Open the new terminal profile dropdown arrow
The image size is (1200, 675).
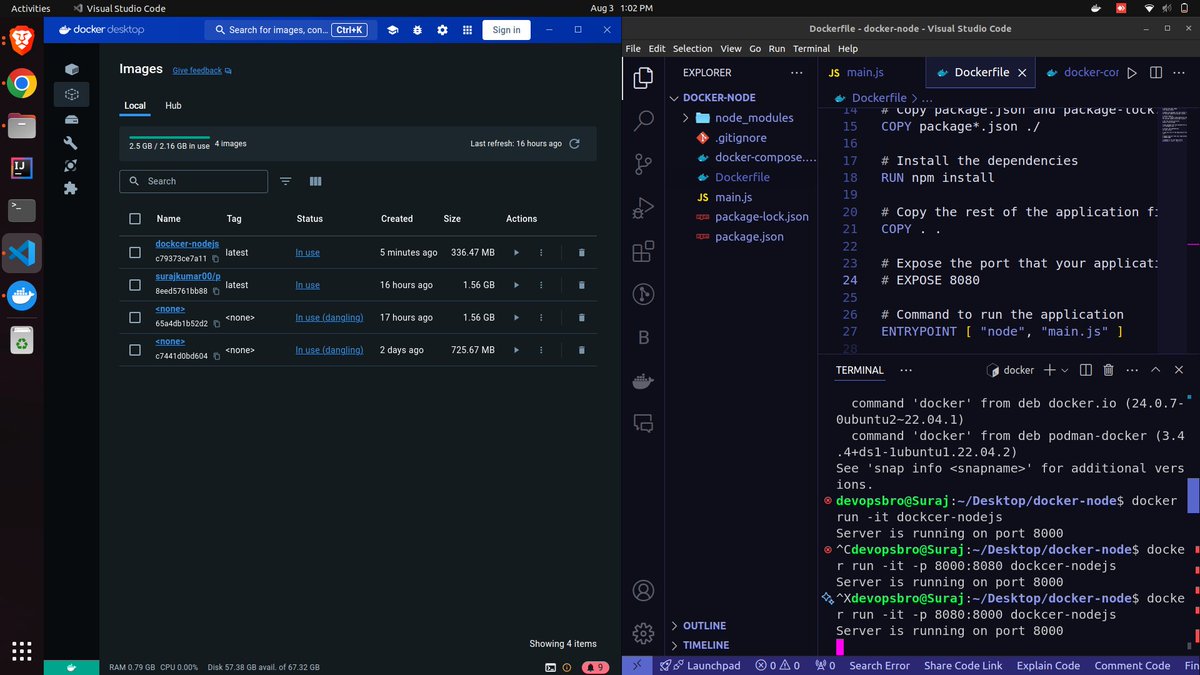point(1064,370)
